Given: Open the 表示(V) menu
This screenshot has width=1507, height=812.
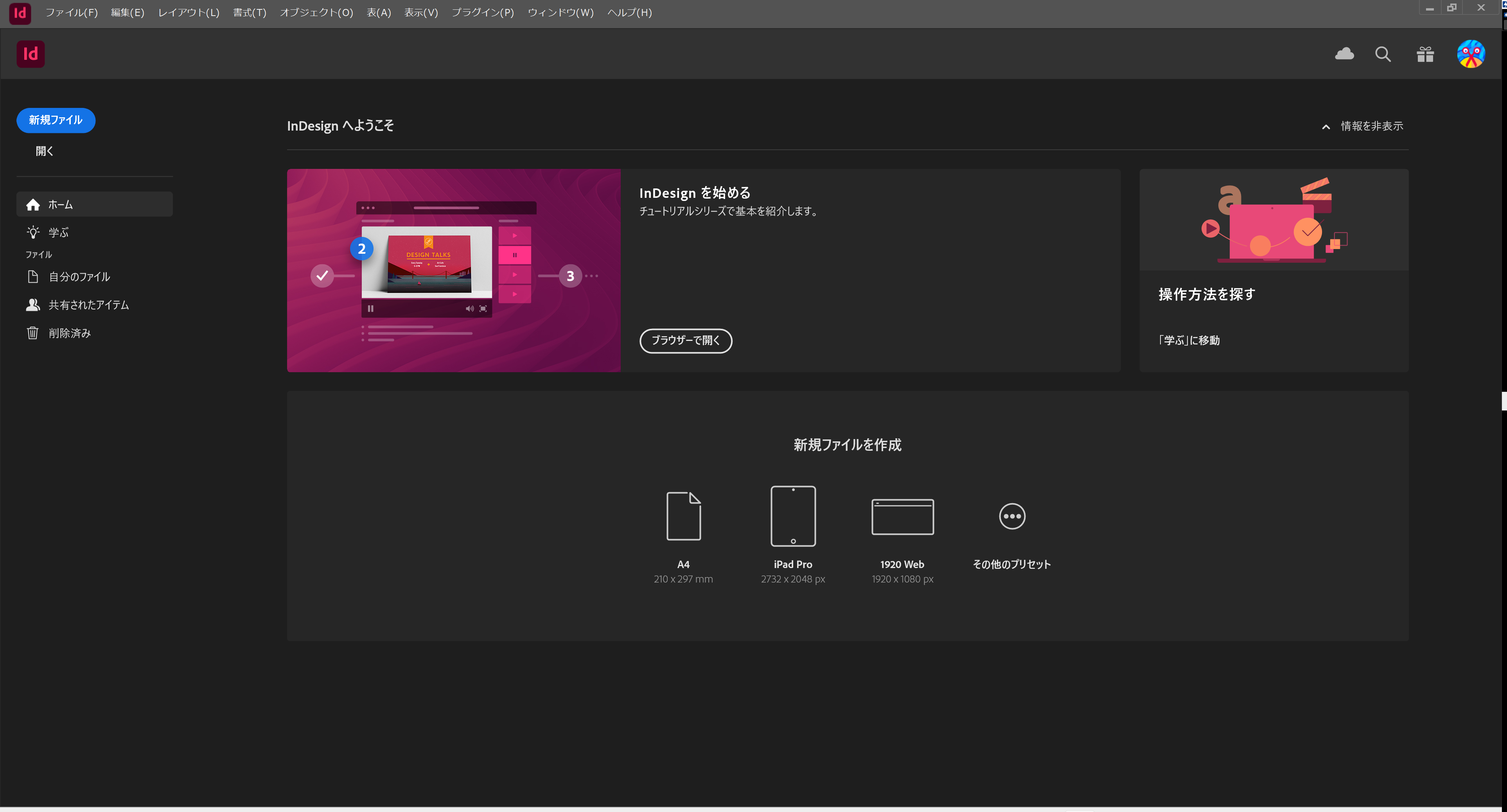Looking at the screenshot, I should [x=420, y=12].
